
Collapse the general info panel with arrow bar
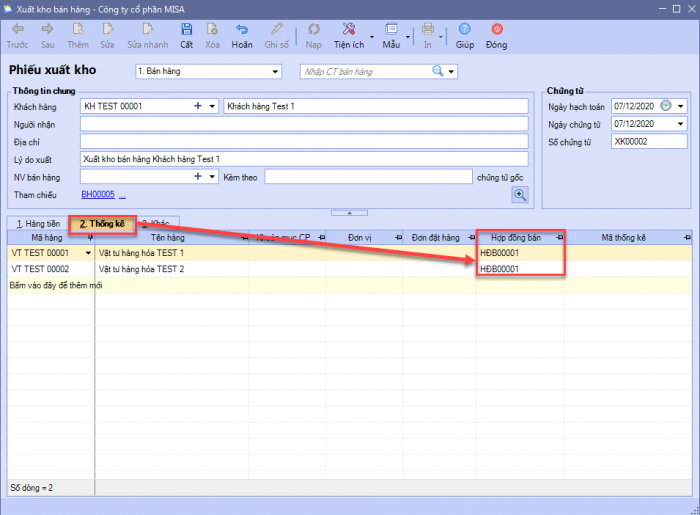pyautogui.click(x=349, y=212)
